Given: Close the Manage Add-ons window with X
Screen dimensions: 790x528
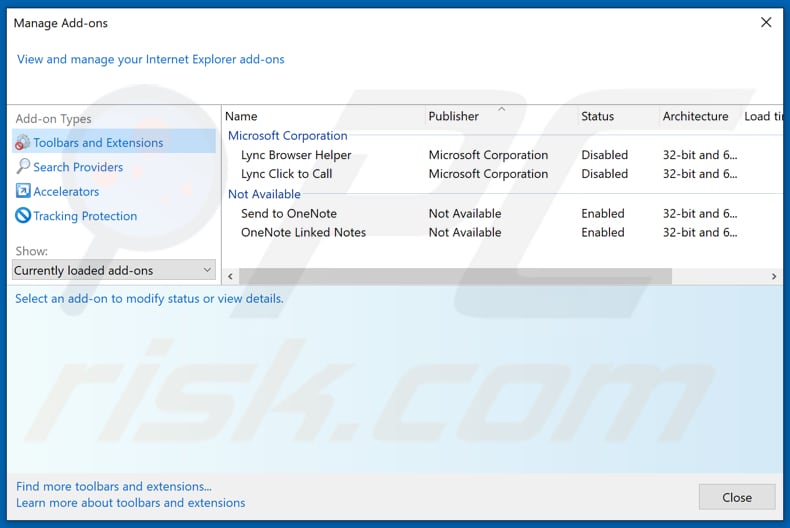Looking at the screenshot, I should [766, 22].
